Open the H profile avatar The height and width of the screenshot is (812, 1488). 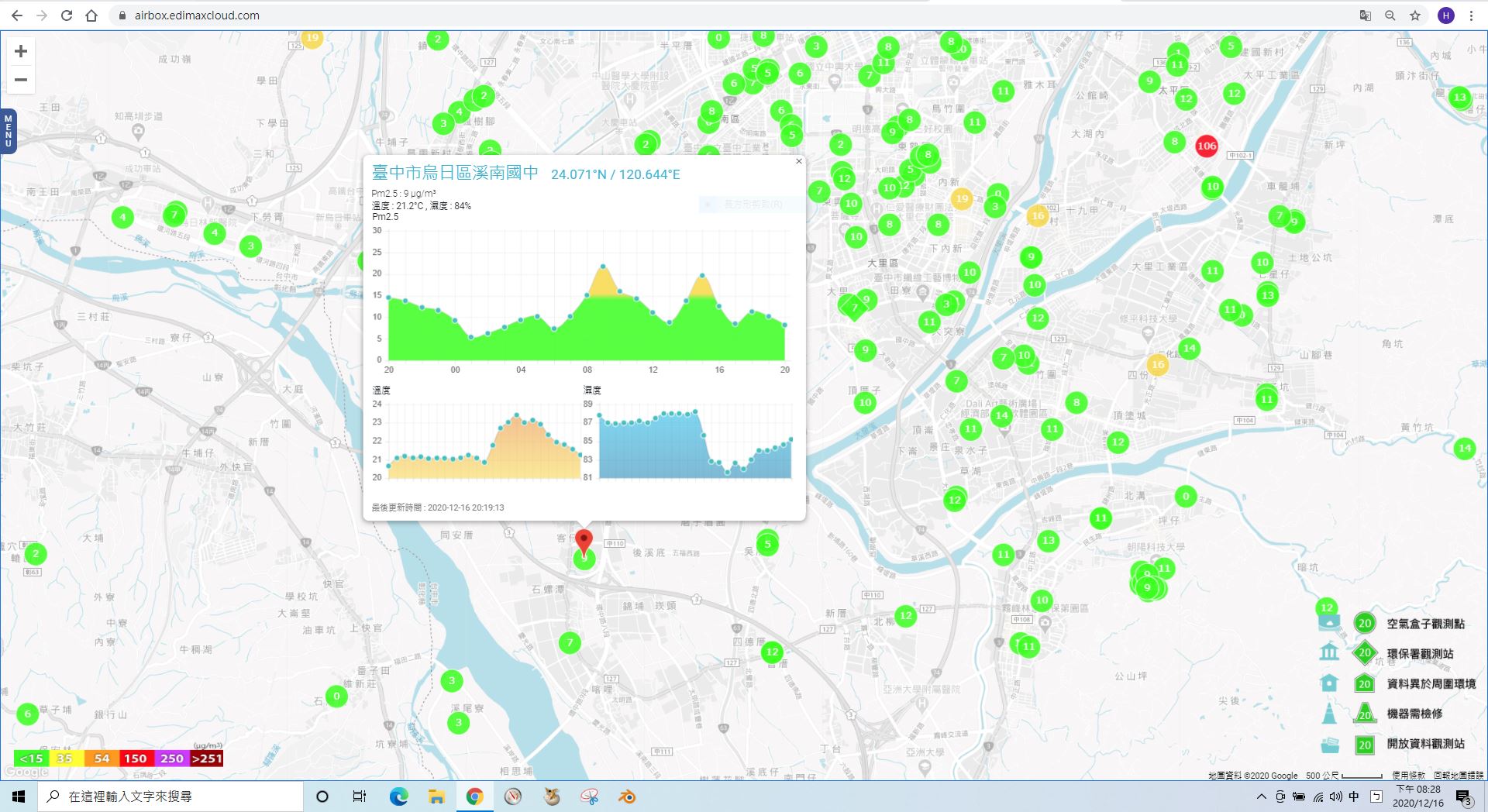pos(1445,15)
